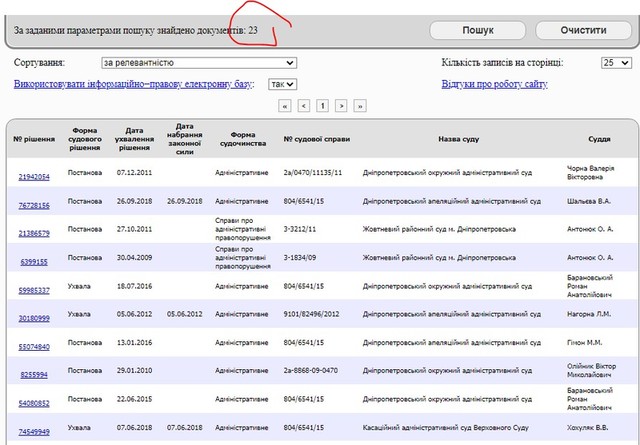The image size is (640, 445).
Task: Open the Використовувати інформаційно-правову електронну базу link
Action: point(133,84)
